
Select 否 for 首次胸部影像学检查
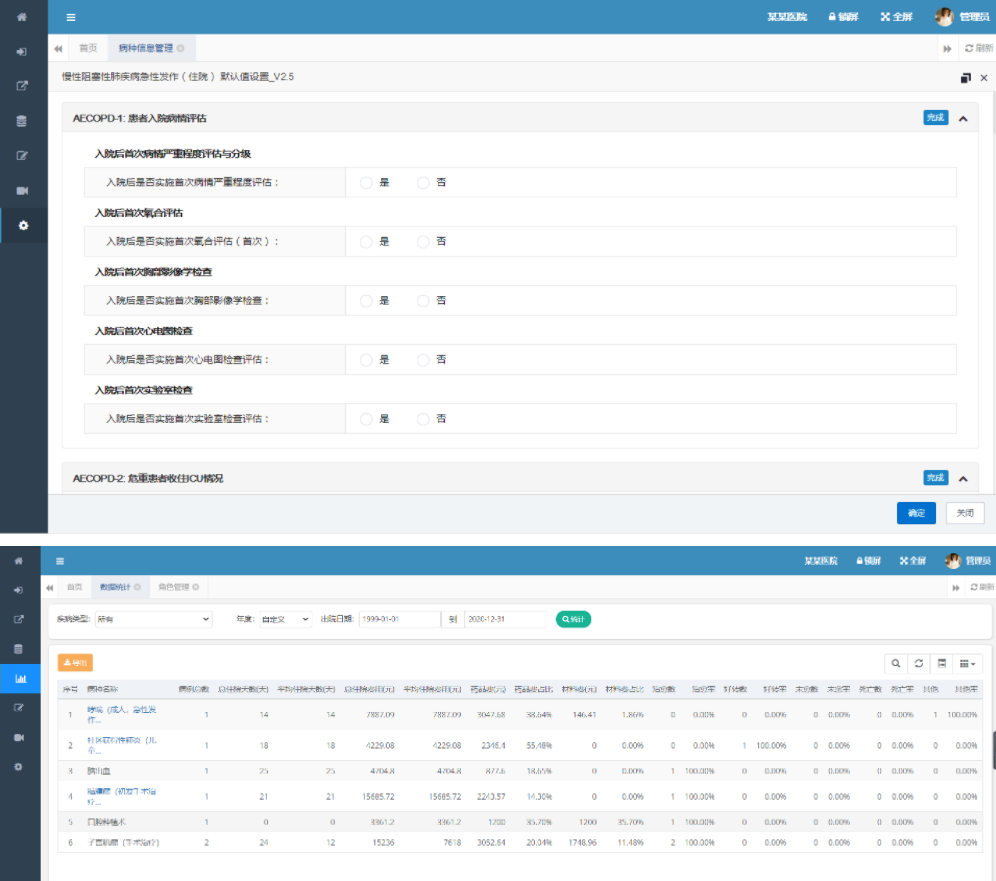click(x=423, y=301)
